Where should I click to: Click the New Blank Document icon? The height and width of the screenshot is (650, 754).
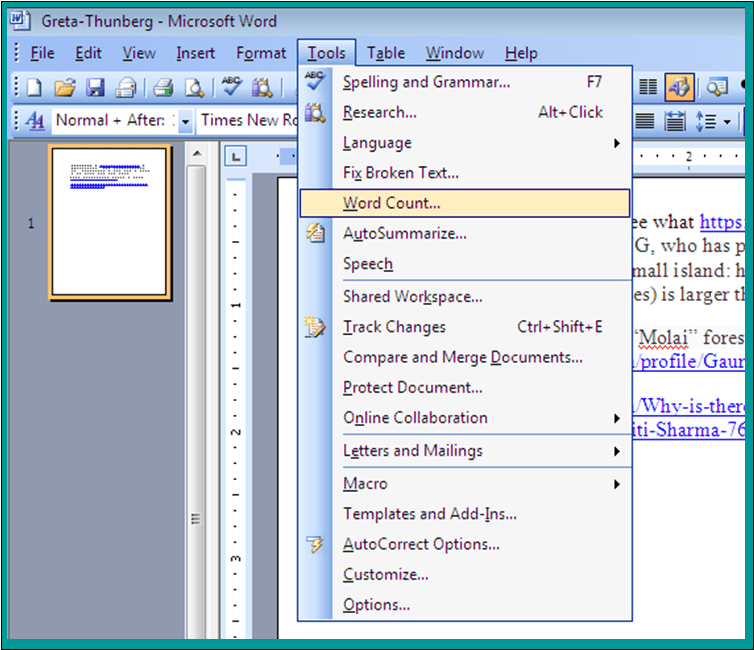point(34,88)
